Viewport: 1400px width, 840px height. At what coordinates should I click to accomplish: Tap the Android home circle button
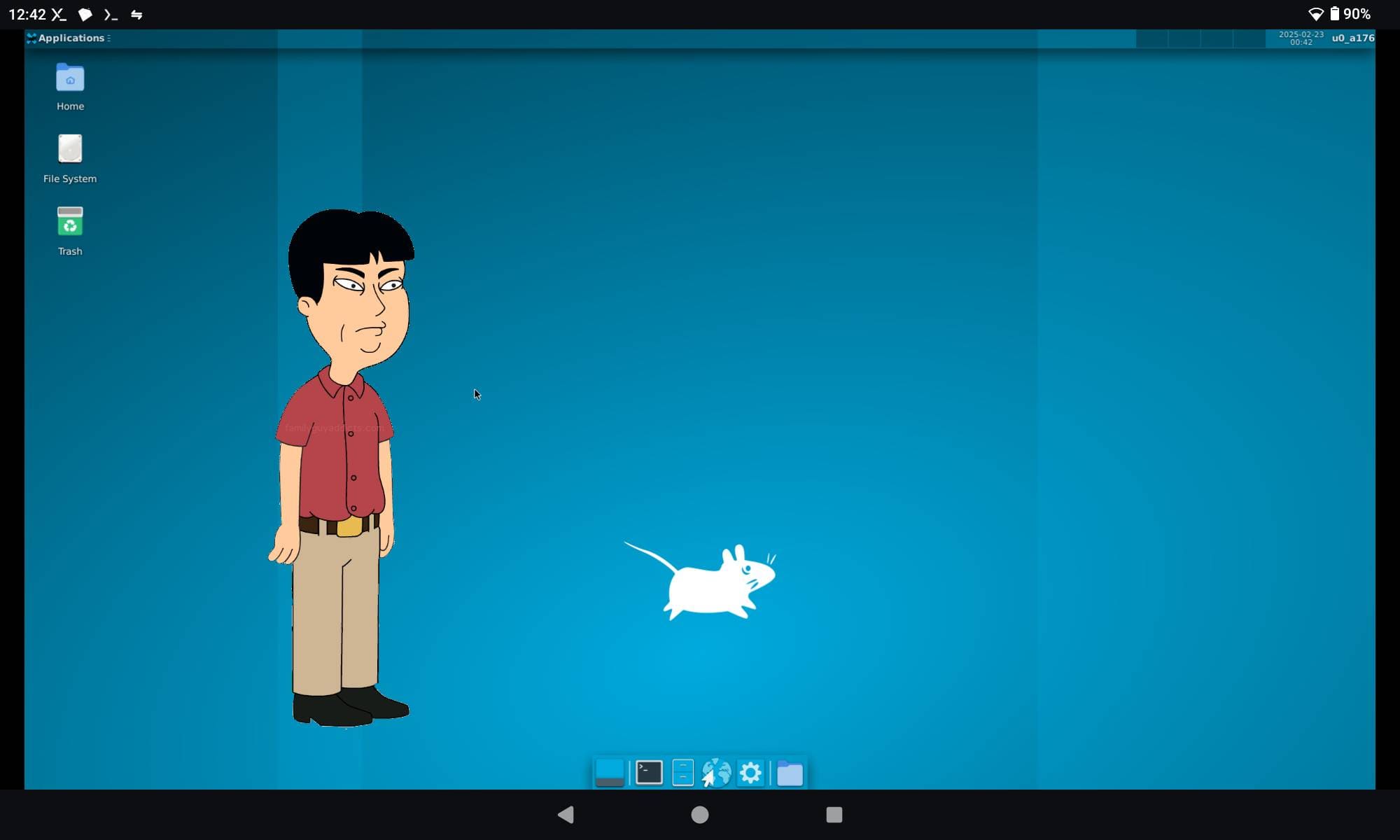pyautogui.click(x=700, y=815)
